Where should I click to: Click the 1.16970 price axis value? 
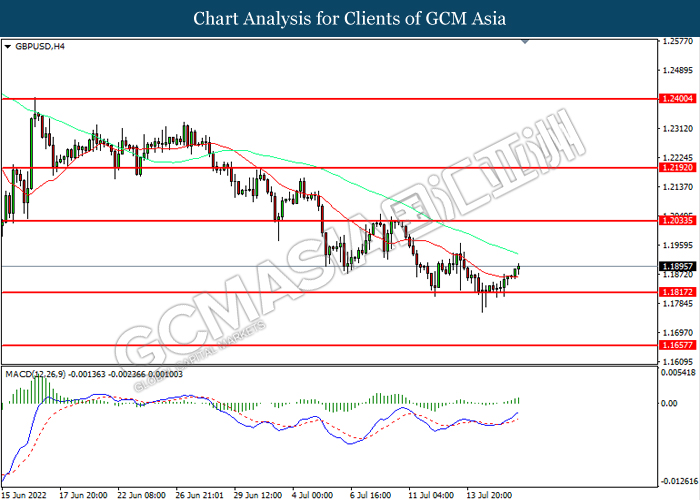click(678, 333)
